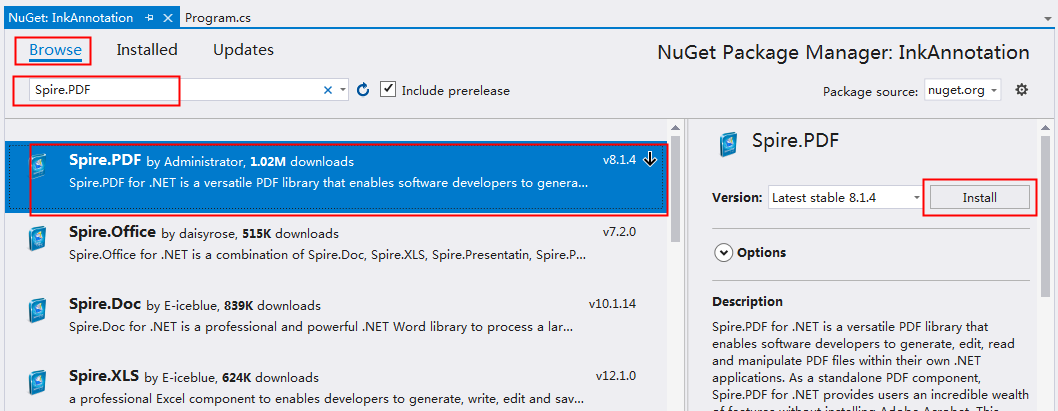Expand the Options section

(724, 253)
